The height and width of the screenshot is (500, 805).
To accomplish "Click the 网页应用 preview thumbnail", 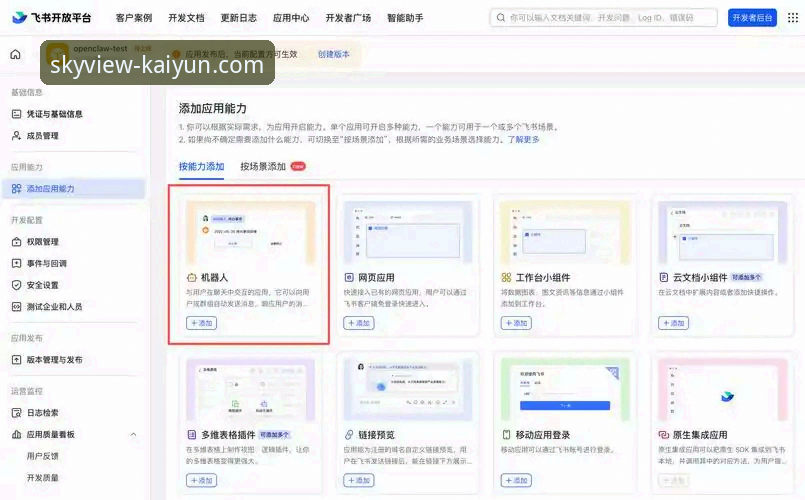I will pos(408,233).
